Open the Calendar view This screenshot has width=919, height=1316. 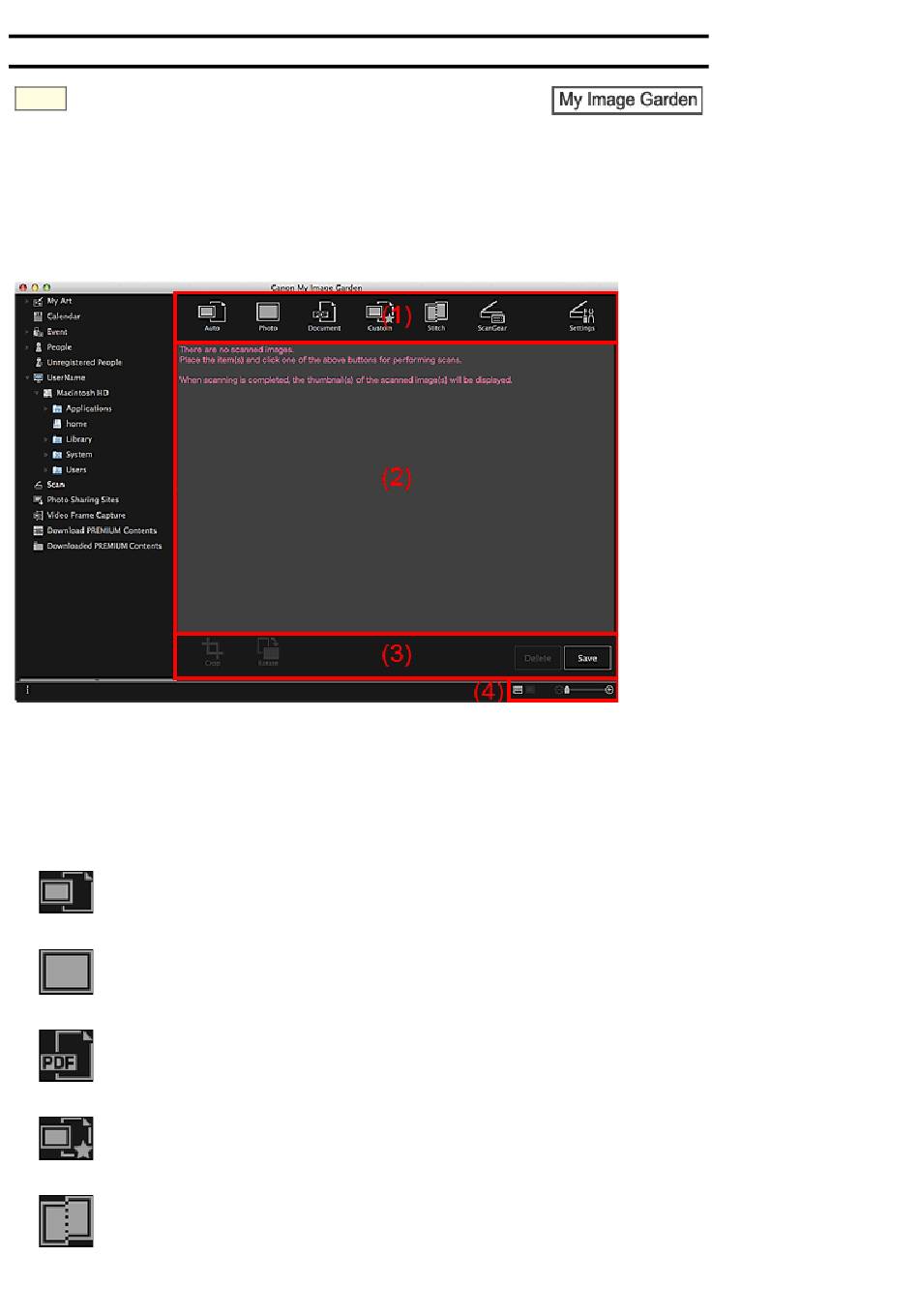(57, 316)
